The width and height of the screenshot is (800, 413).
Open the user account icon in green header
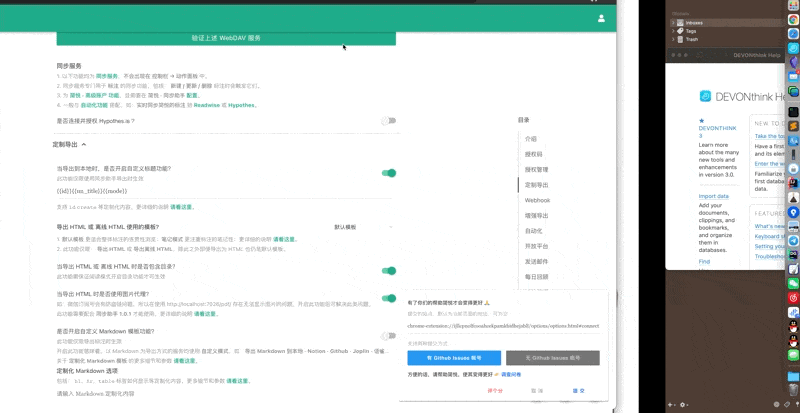pos(601,18)
